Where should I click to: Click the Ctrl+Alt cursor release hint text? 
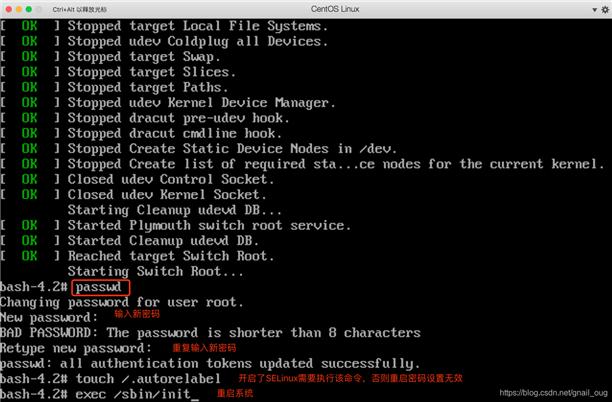click(x=80, y=9)
